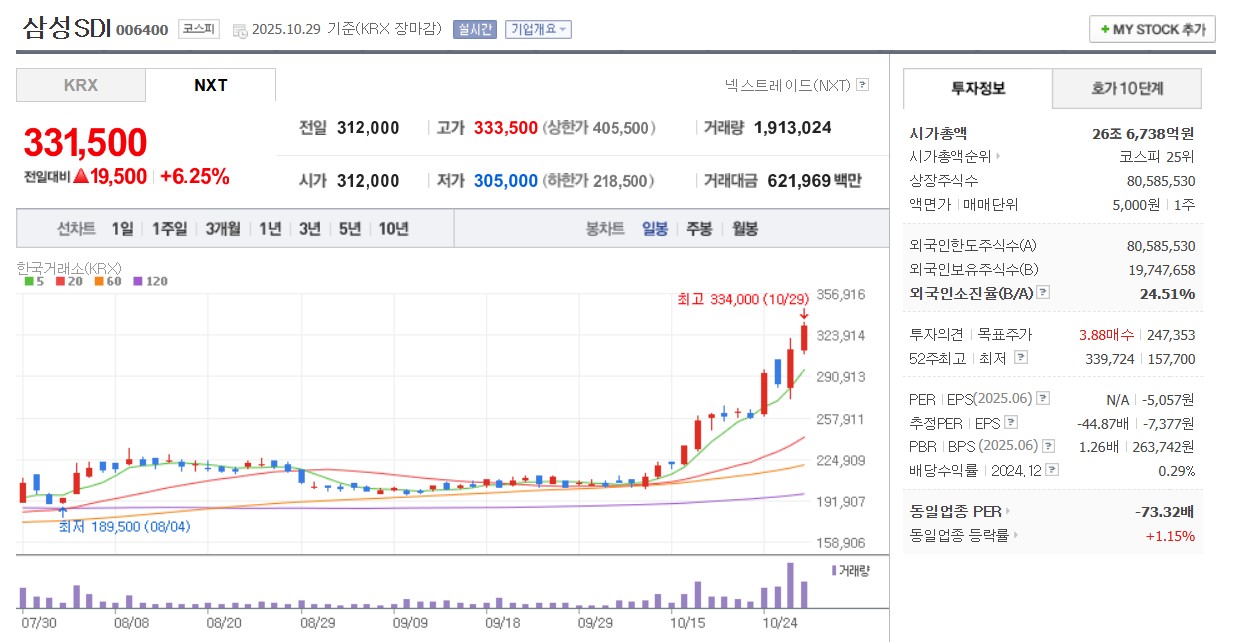The height and width of the screenshot is (642, 1235).
Task: Open the NXT exchange help tooltip icon
Action: (862, 86)
